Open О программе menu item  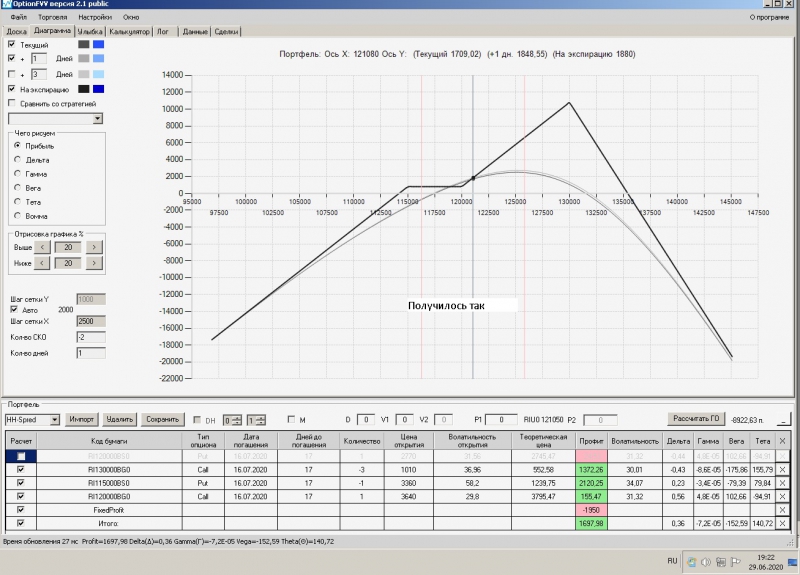click(x=769, y=17)
